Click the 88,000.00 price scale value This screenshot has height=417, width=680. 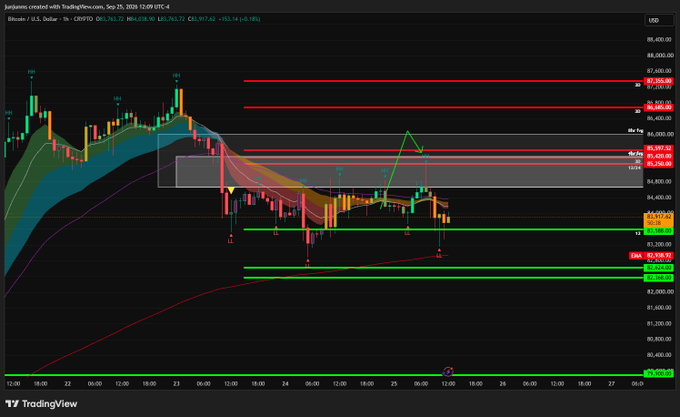[x=660, y=55]
